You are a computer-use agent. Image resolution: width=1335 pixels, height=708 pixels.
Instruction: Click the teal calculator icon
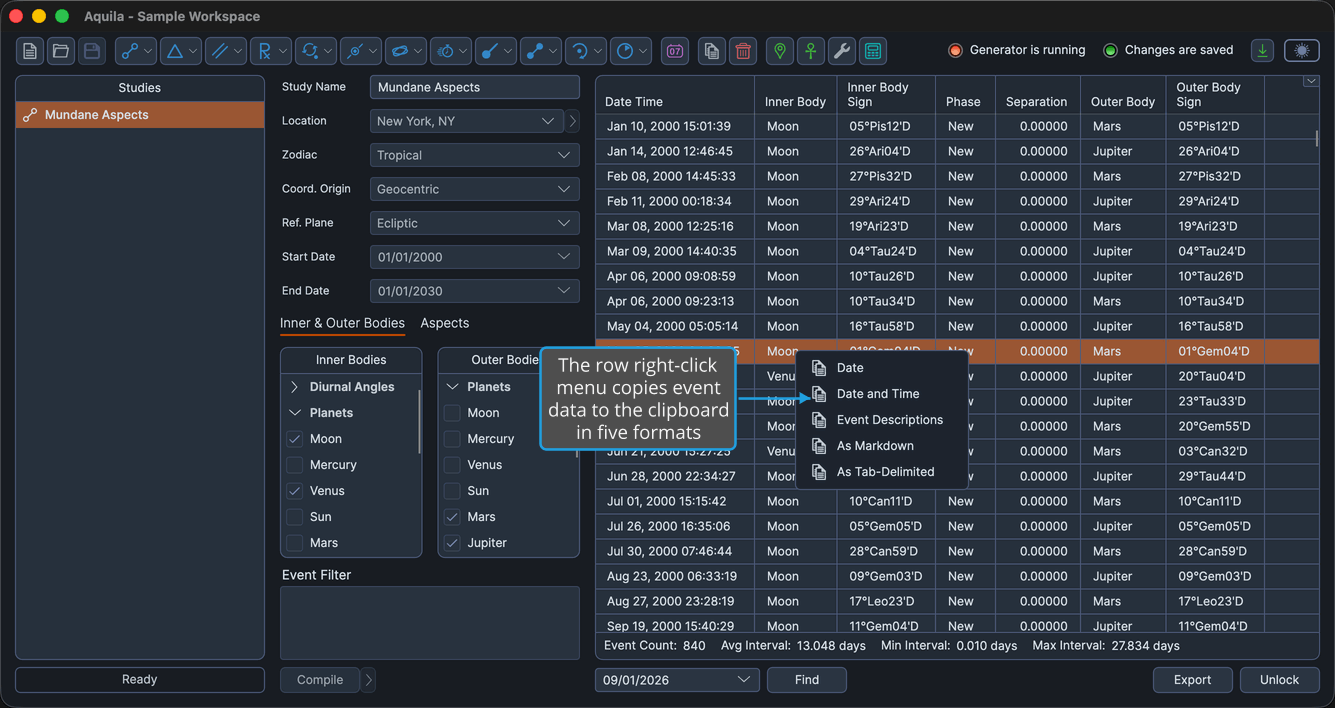click(x=873, y=51)
